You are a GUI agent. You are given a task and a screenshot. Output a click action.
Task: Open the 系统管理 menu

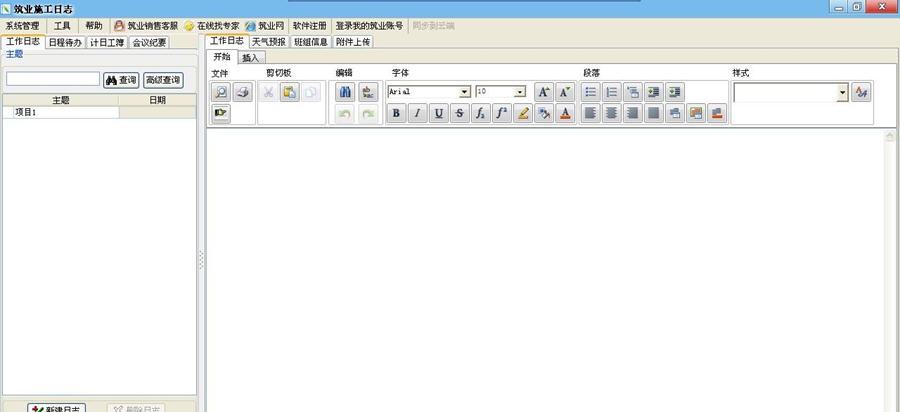click(x=22, y=26)
